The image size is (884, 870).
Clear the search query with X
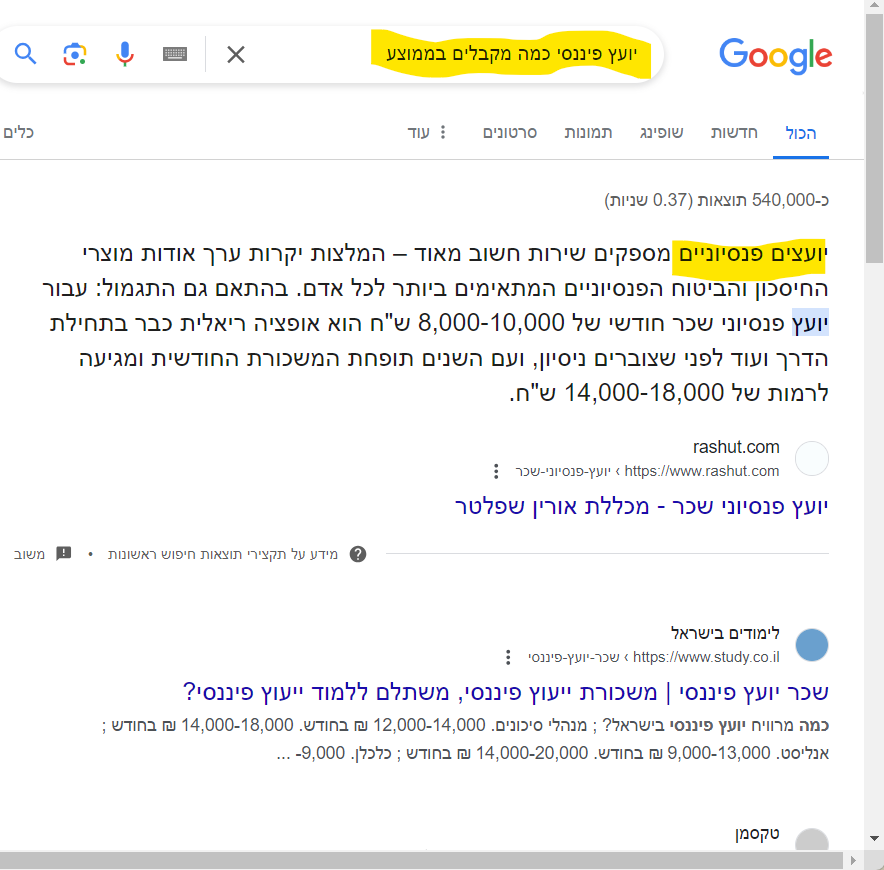tap(236, 55)
